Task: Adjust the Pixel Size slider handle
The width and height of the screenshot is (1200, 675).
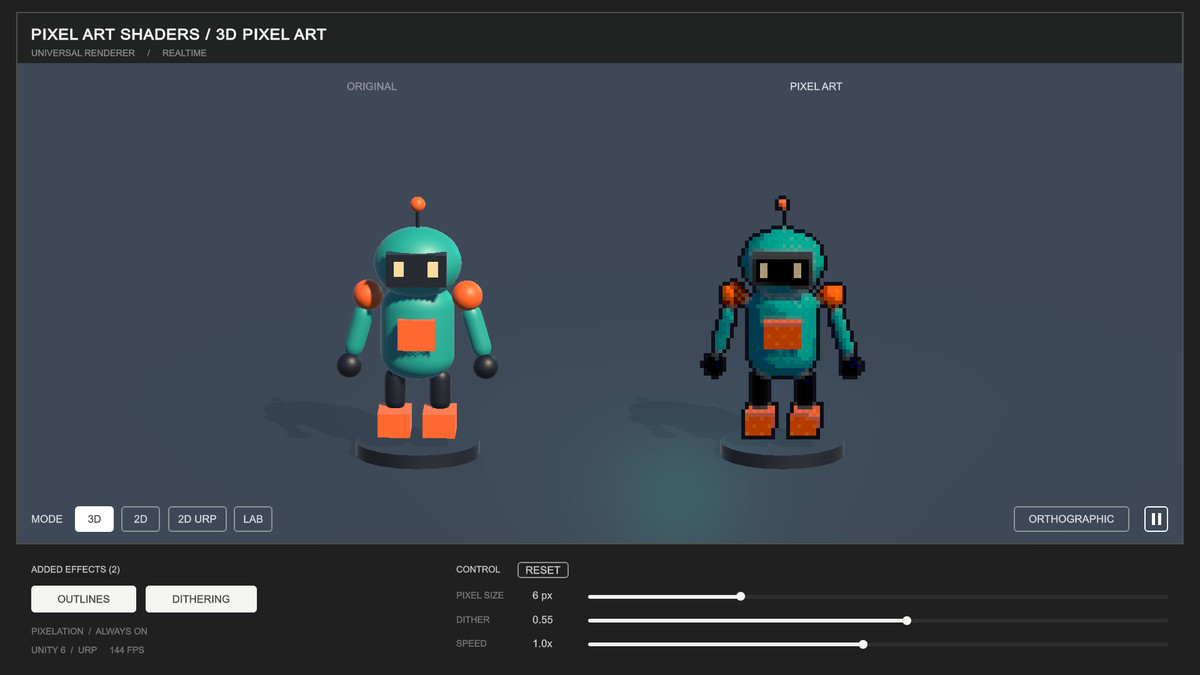Action: 741,596
